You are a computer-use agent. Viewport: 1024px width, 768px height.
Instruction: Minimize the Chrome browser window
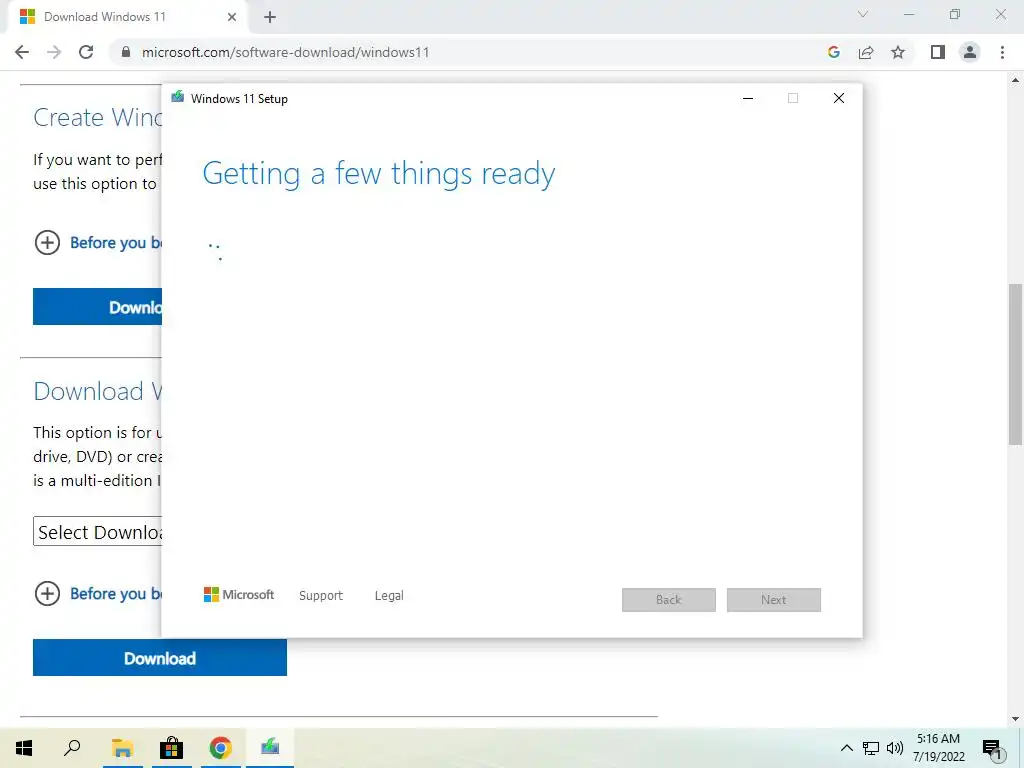(x=909, y=14)
